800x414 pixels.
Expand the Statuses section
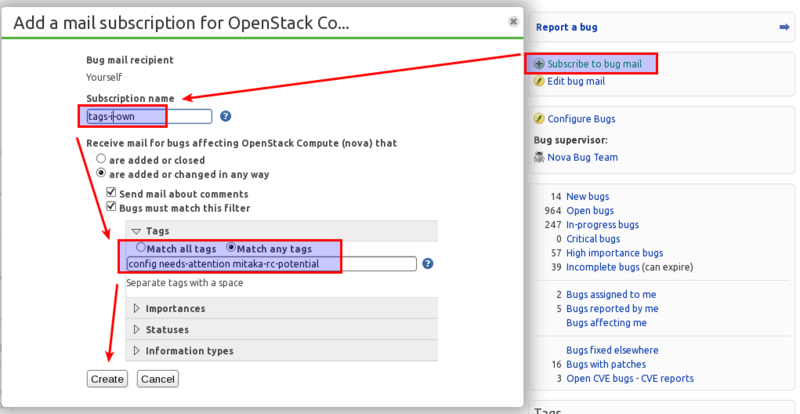point(137,329)
